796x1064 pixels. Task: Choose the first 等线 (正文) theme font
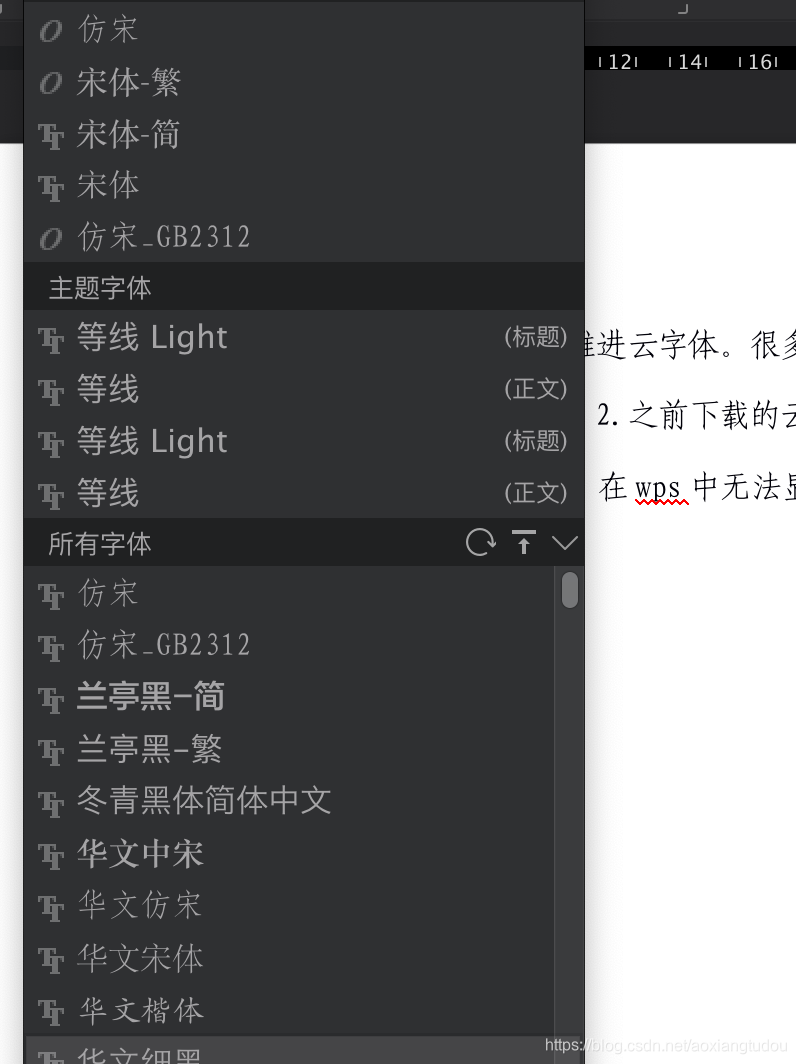[304, 390]
